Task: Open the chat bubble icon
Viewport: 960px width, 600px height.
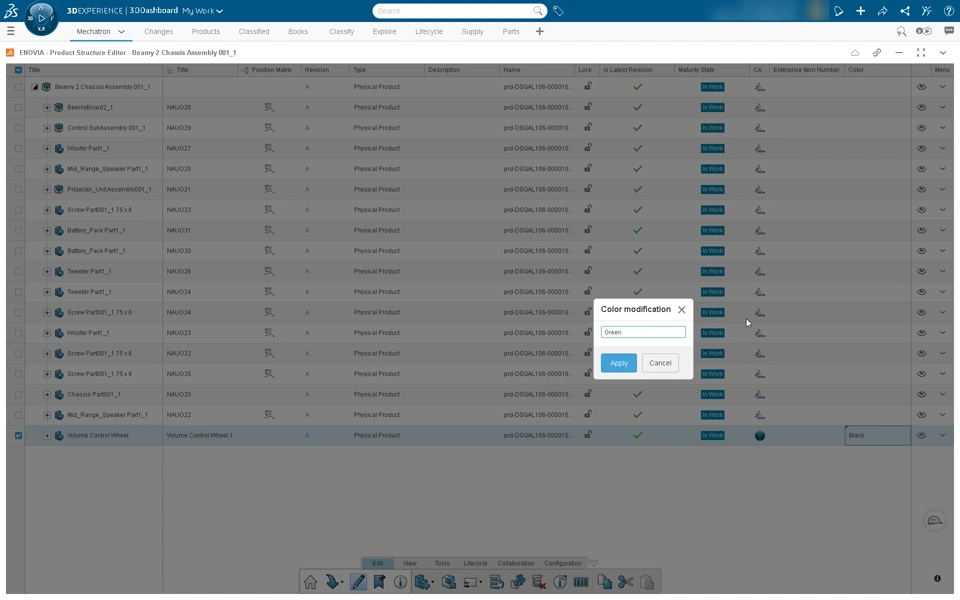Action: tap(948, 31)
